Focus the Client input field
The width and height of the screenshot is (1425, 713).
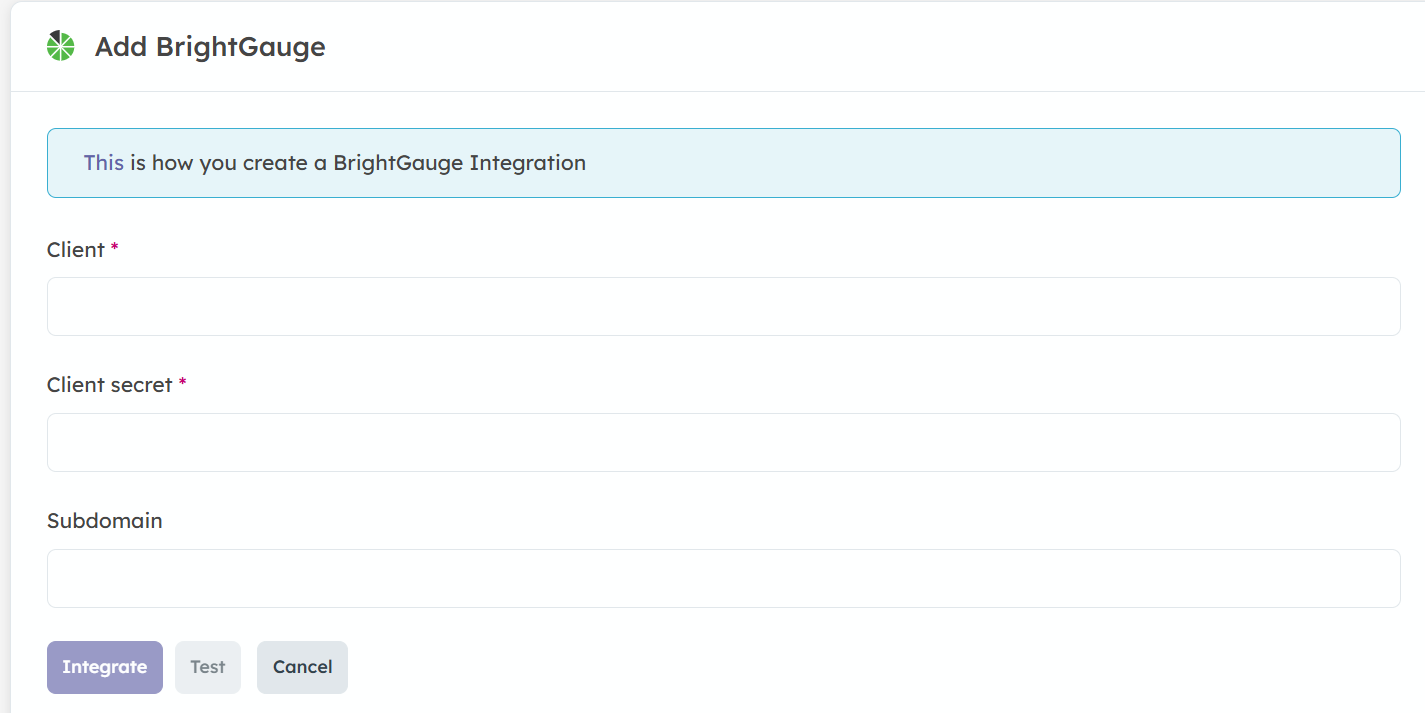point(723,306)
